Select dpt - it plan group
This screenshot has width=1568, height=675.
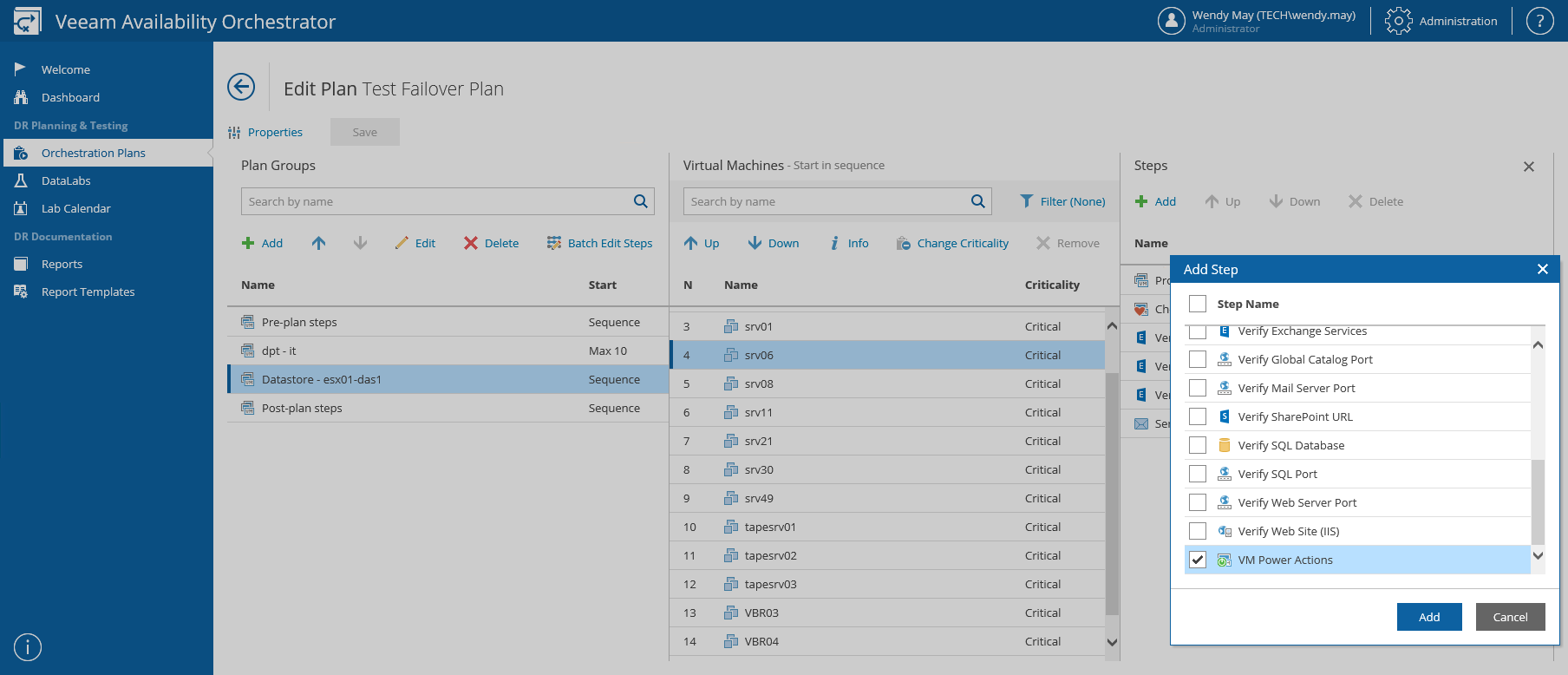[x=448, y=351]
